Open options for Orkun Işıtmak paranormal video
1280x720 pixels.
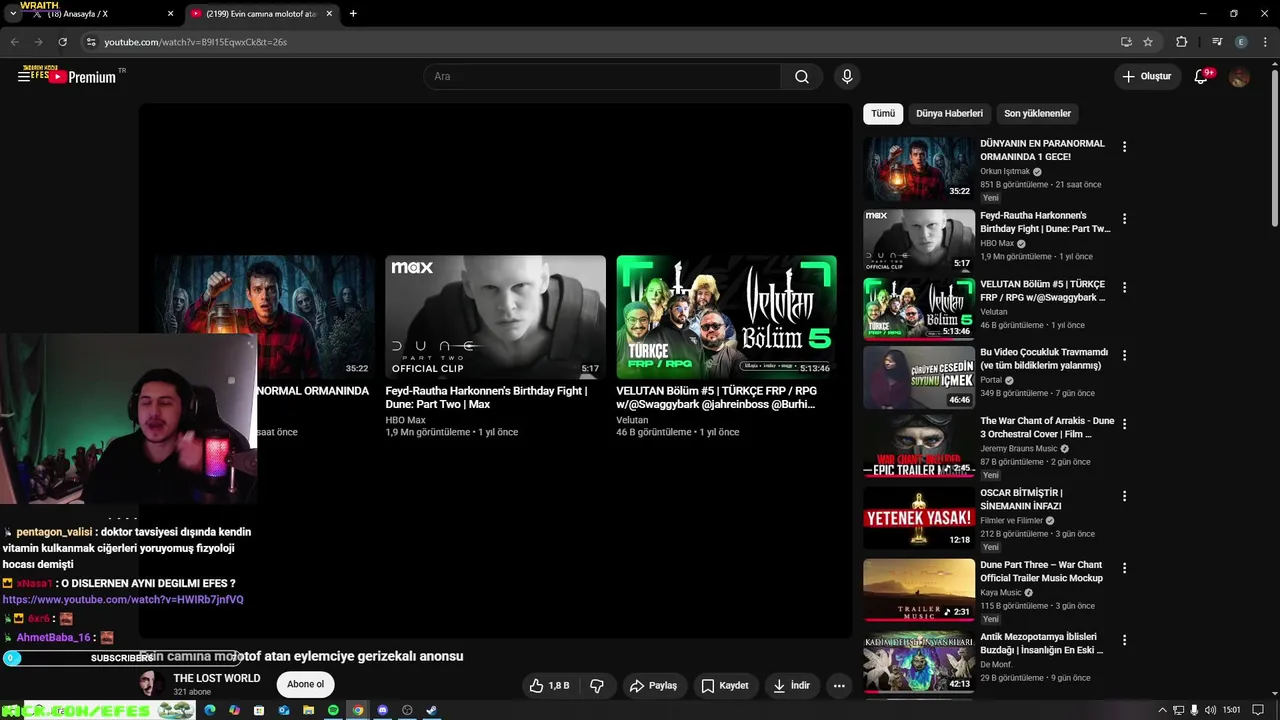click(x=1124, y=147)
